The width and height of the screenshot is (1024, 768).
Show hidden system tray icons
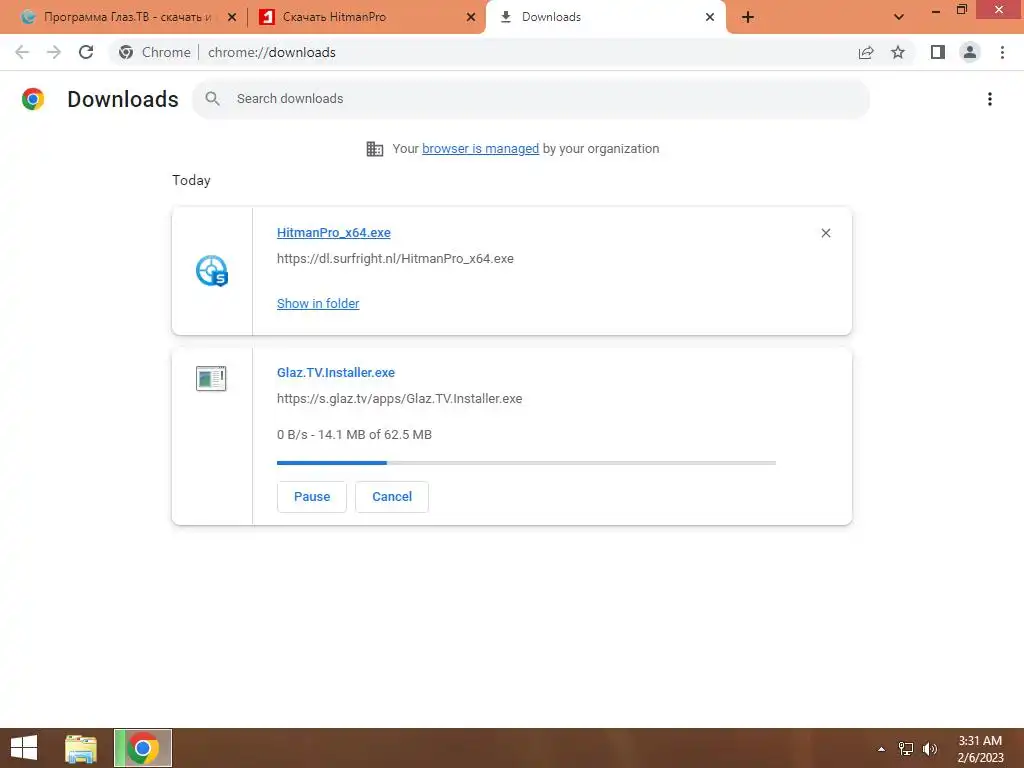pos(882,749)
